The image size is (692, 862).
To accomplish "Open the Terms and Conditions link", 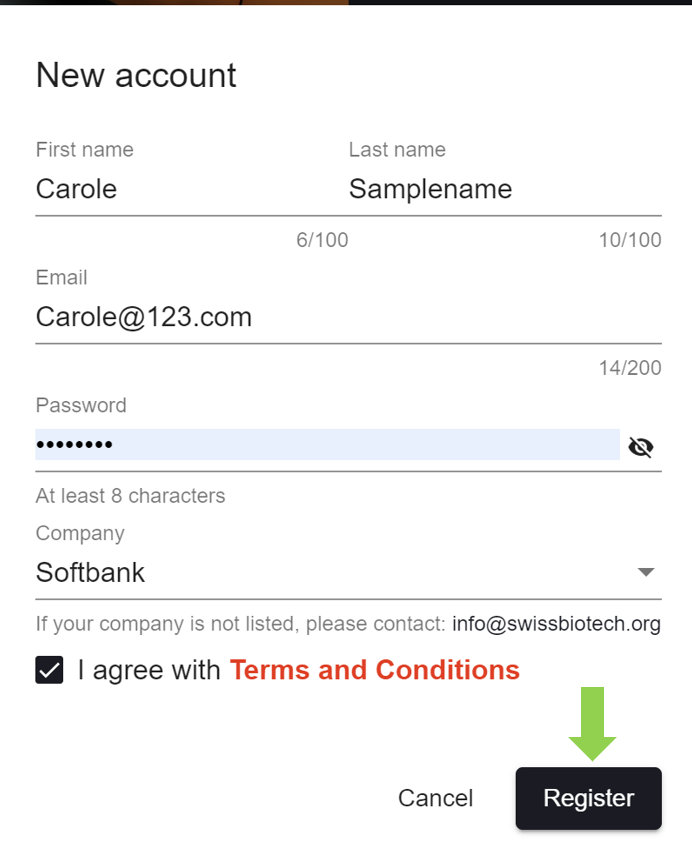I will (x=375, y=670).
